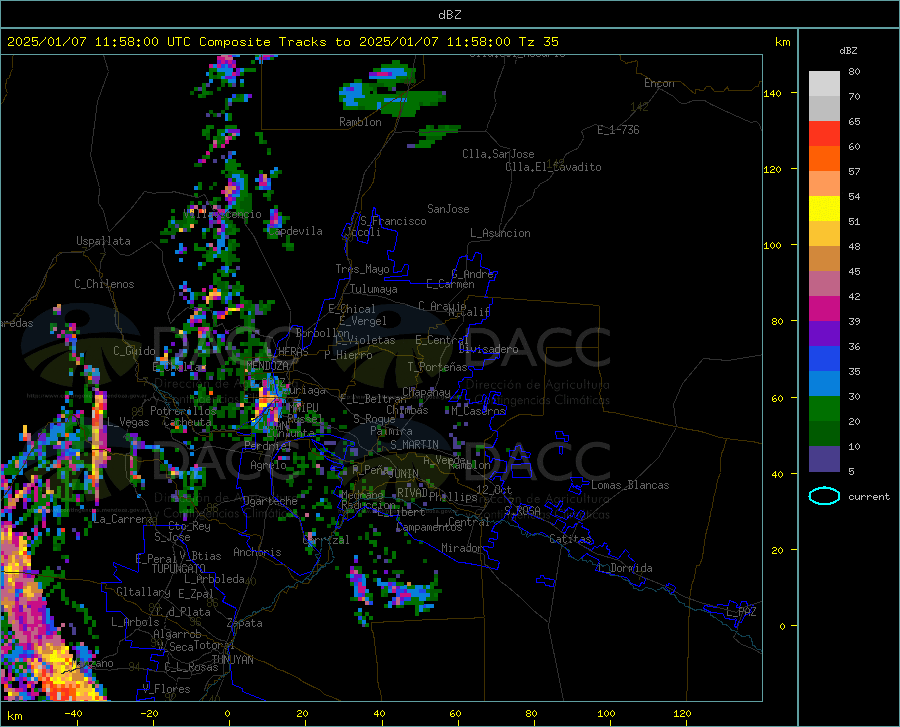Click the 120 km mark on horizontal axis
900x727 pixels.
(682, 713)
